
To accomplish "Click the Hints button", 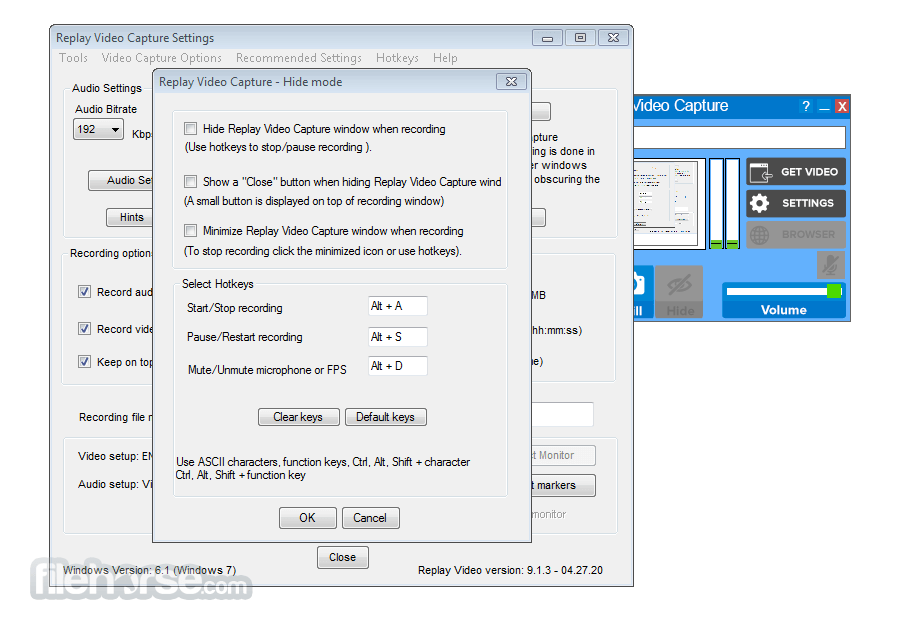I will coord(130,217).
